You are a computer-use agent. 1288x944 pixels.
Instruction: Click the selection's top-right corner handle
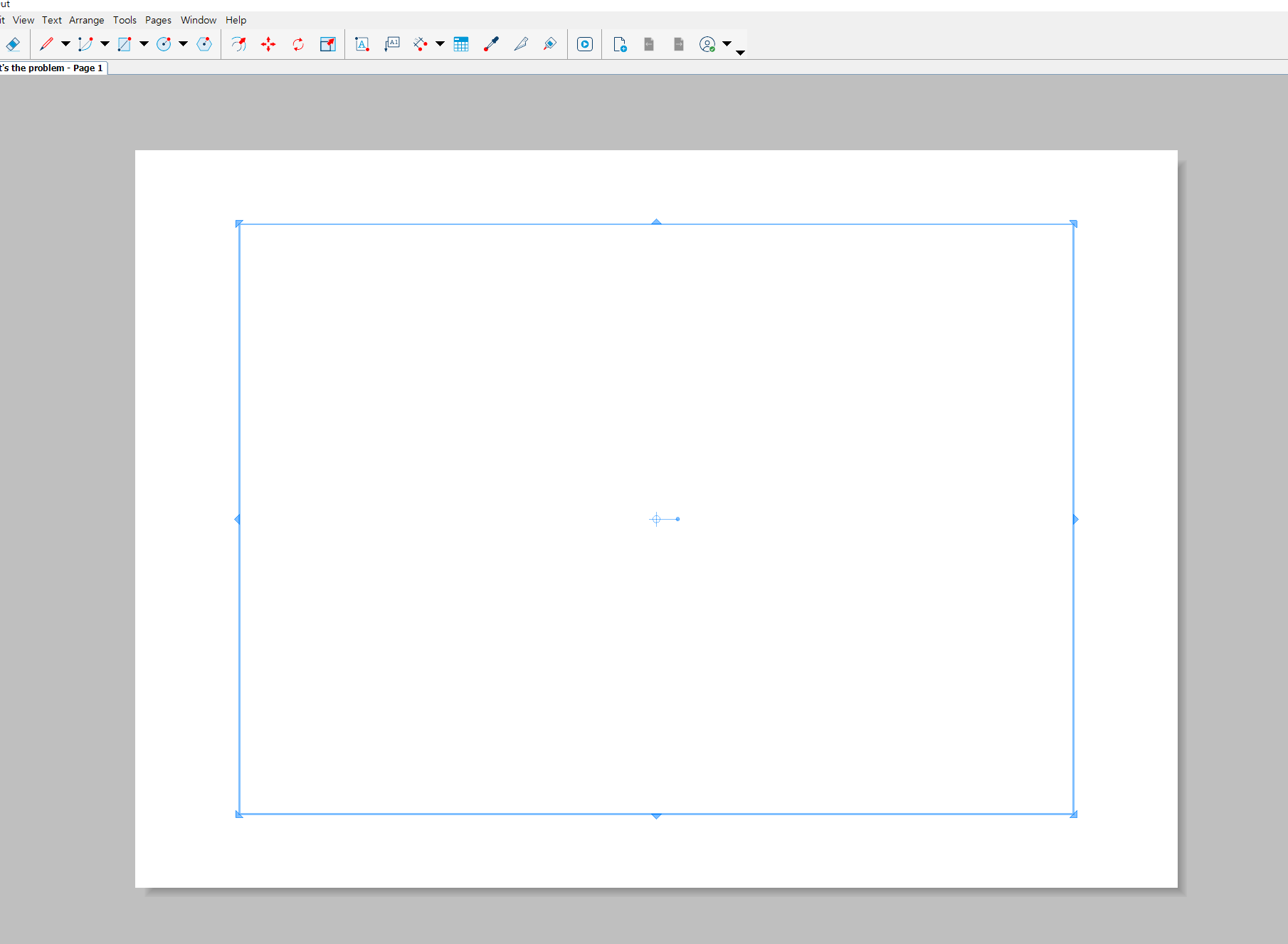(x=1074, y=224)
